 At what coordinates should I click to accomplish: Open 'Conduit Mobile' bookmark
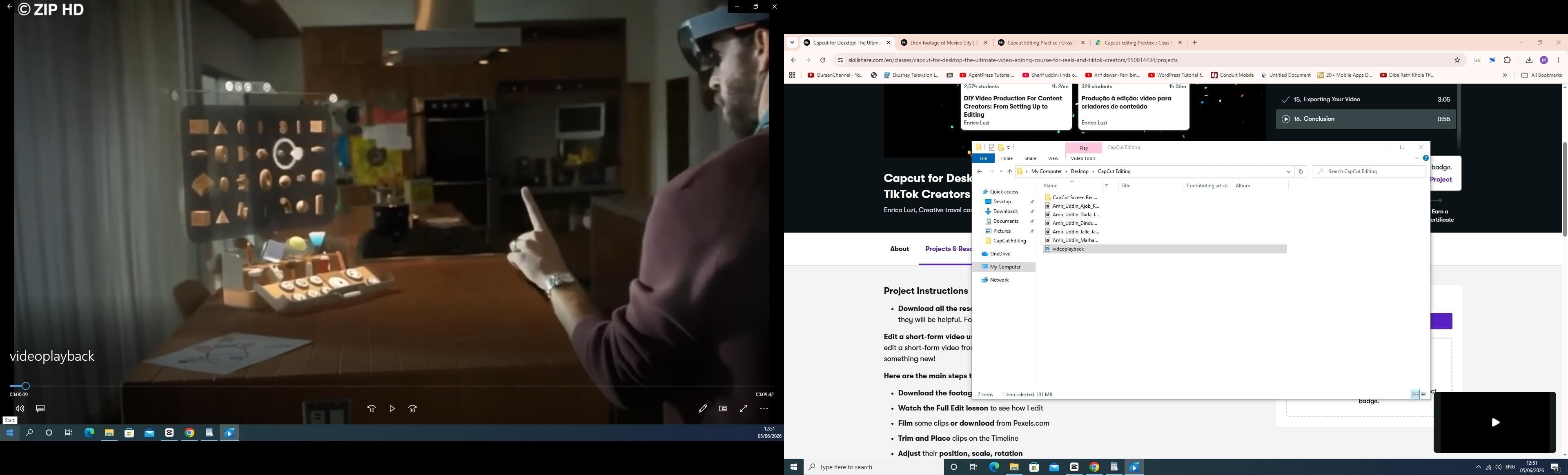click(x=1232, y=75)
